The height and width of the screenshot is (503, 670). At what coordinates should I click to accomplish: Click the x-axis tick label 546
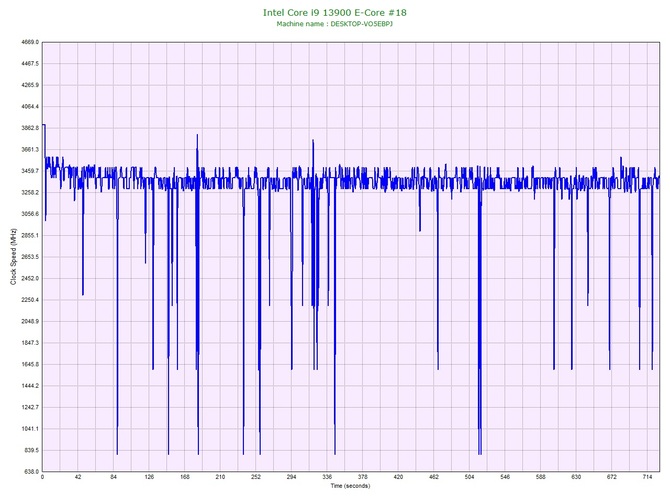[x=505, y=477]
